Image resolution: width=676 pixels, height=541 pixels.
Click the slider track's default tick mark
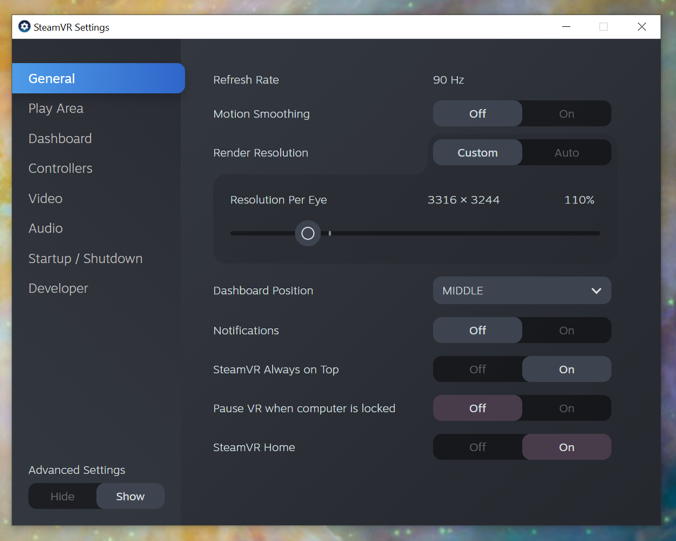coord(330,233)
